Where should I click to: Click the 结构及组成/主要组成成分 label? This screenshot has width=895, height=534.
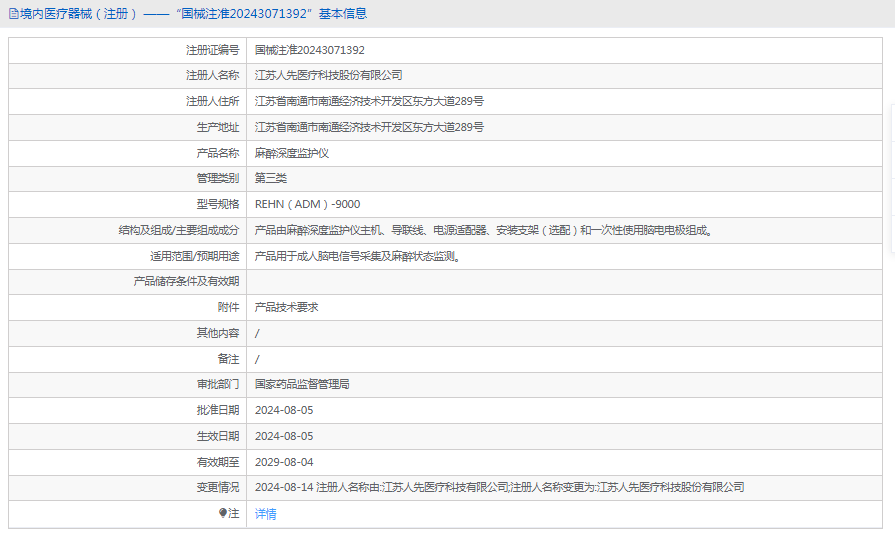pyautogui.click(x=179, y=230)
